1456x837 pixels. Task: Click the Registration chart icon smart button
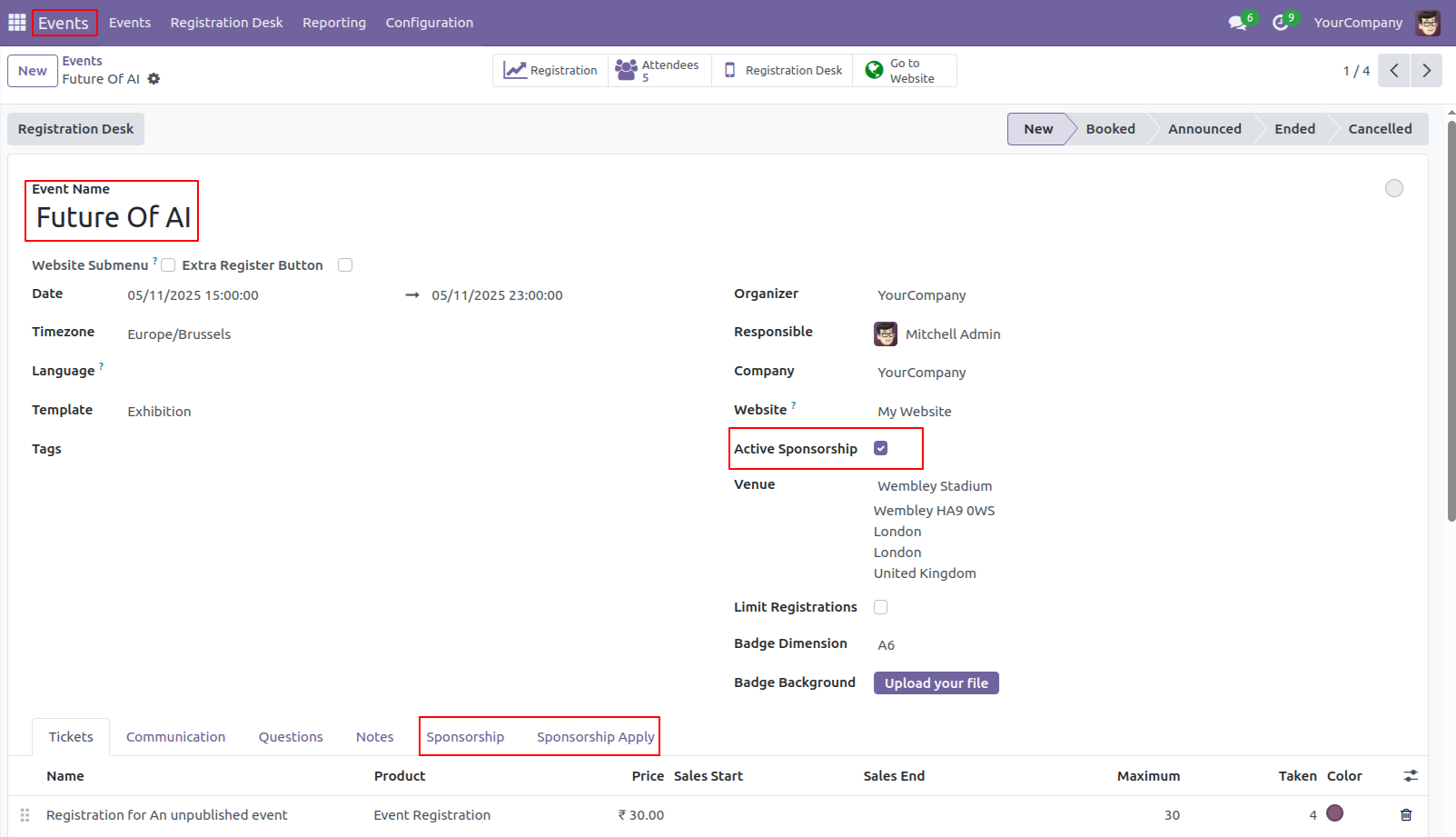point(515,69)
